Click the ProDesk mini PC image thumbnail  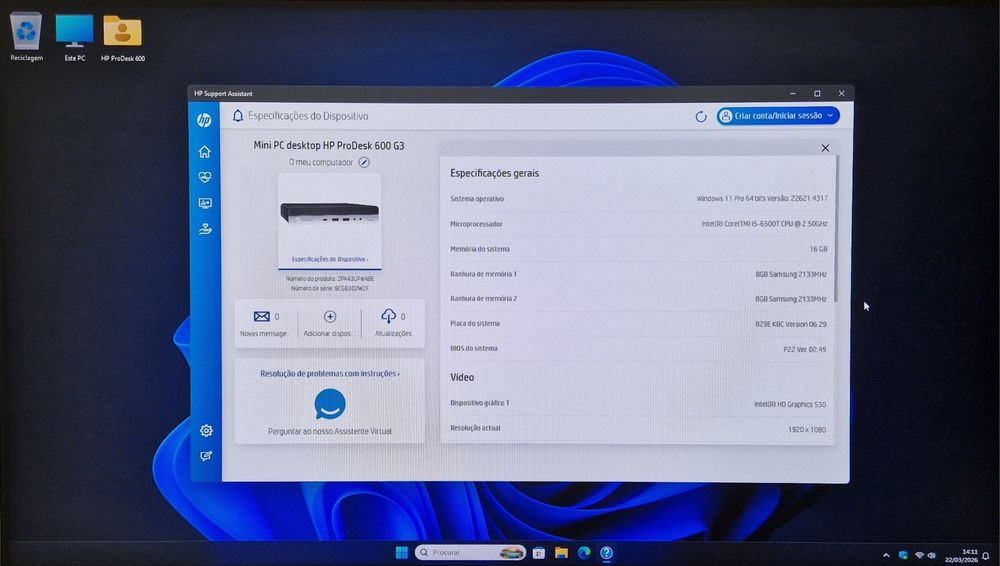(x=330, y=213)
